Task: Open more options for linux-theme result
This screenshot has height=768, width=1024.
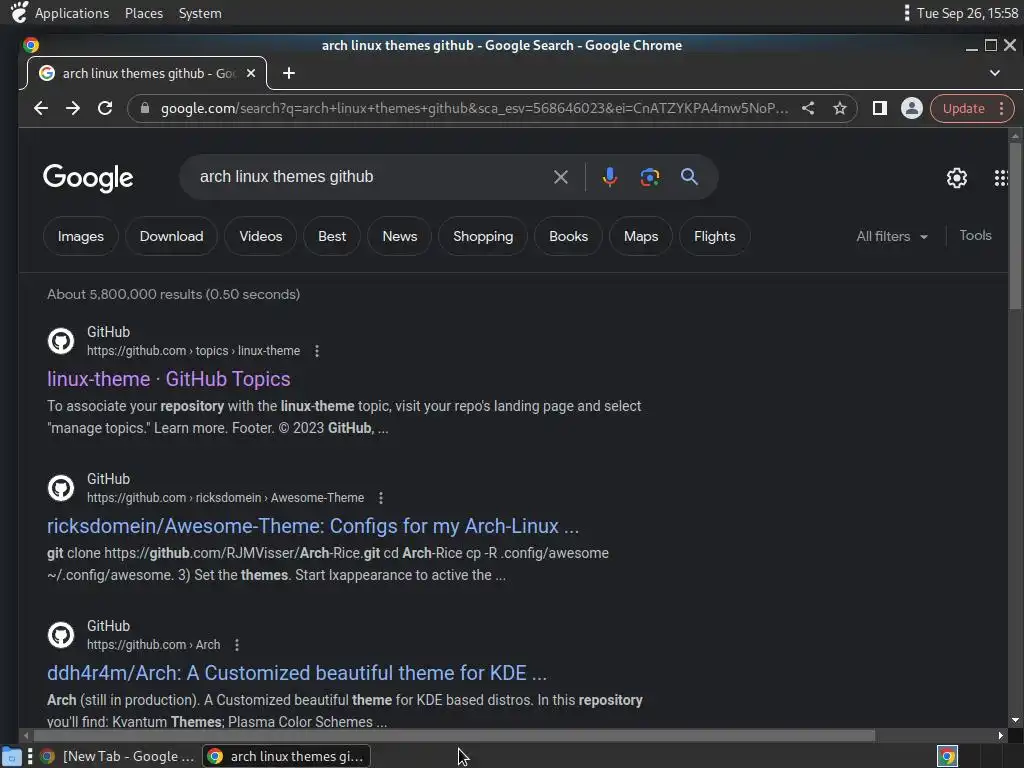Action: 317,351
